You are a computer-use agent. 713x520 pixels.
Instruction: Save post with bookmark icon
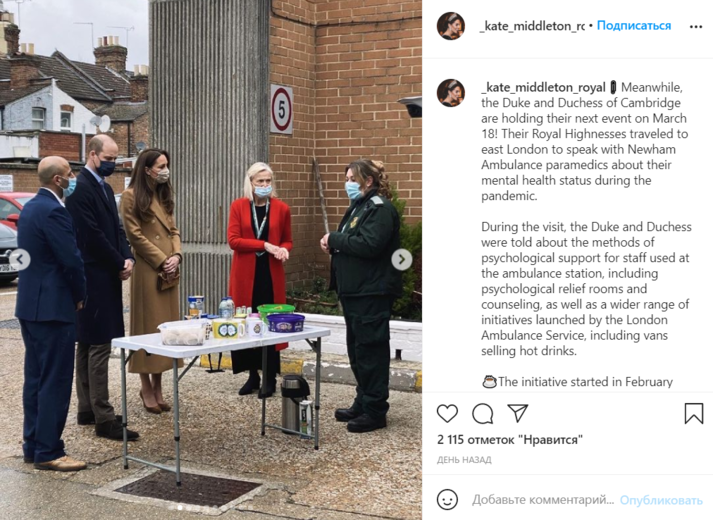[693, 413]
